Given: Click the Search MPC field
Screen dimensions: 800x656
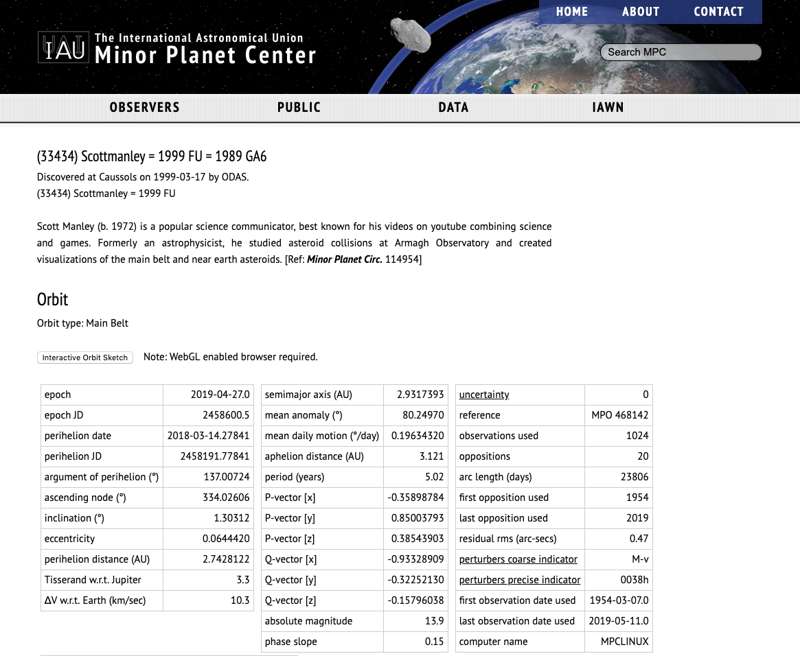Looking at the screenshot, I should 680,52.
